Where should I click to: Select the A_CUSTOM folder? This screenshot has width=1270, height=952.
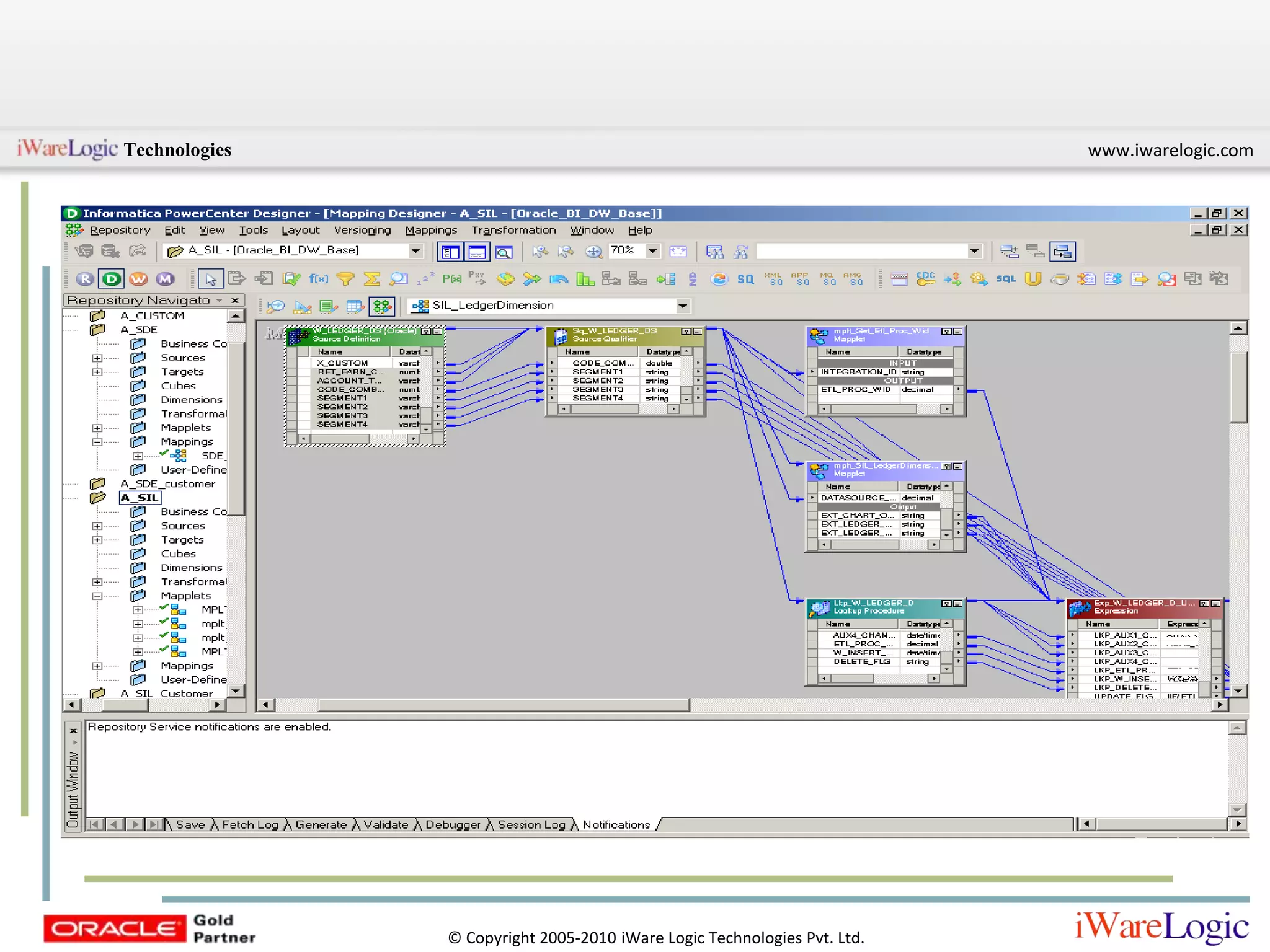(153, 316)
